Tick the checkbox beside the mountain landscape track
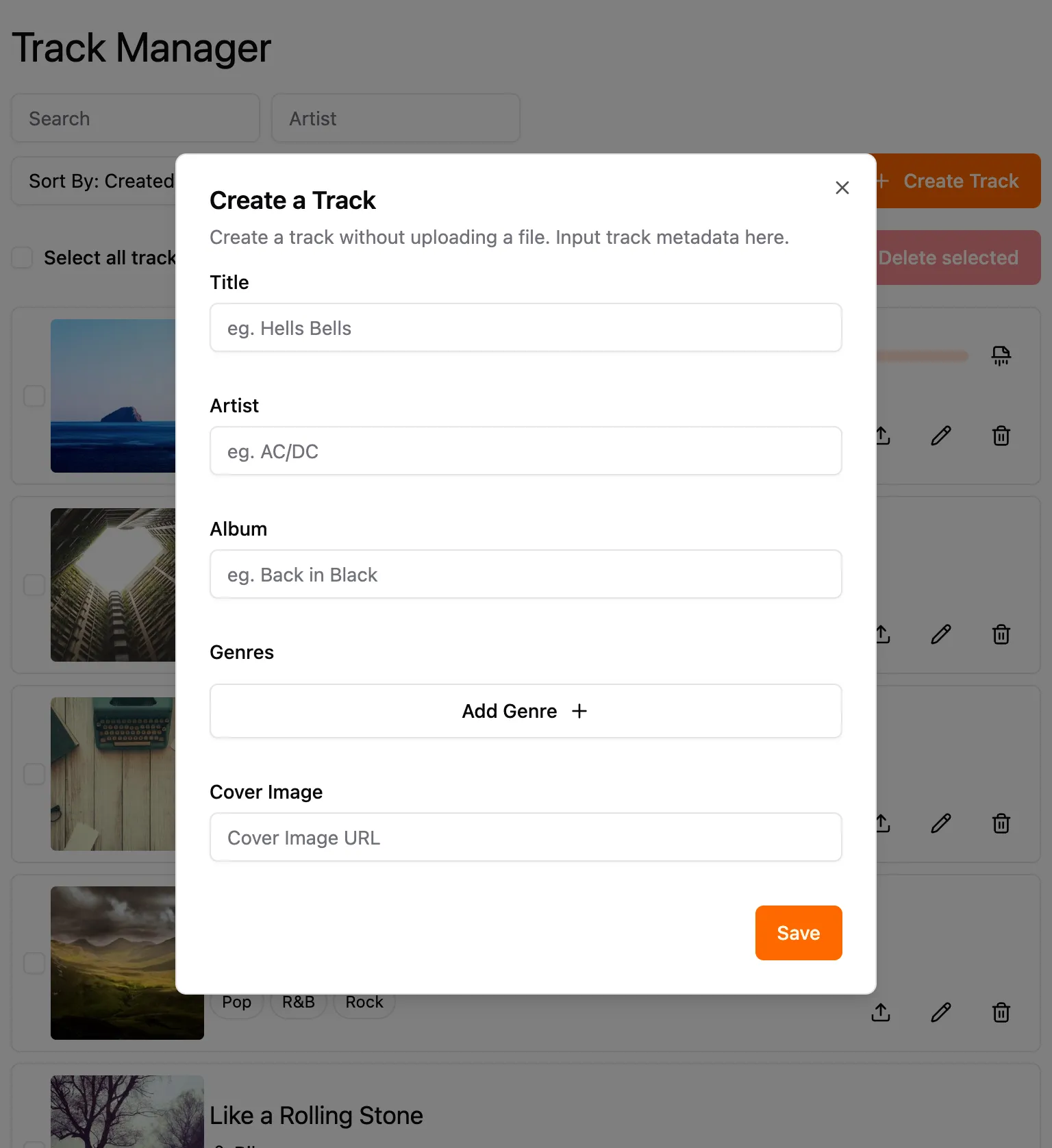The image size is (1052, 1148). 34,963
